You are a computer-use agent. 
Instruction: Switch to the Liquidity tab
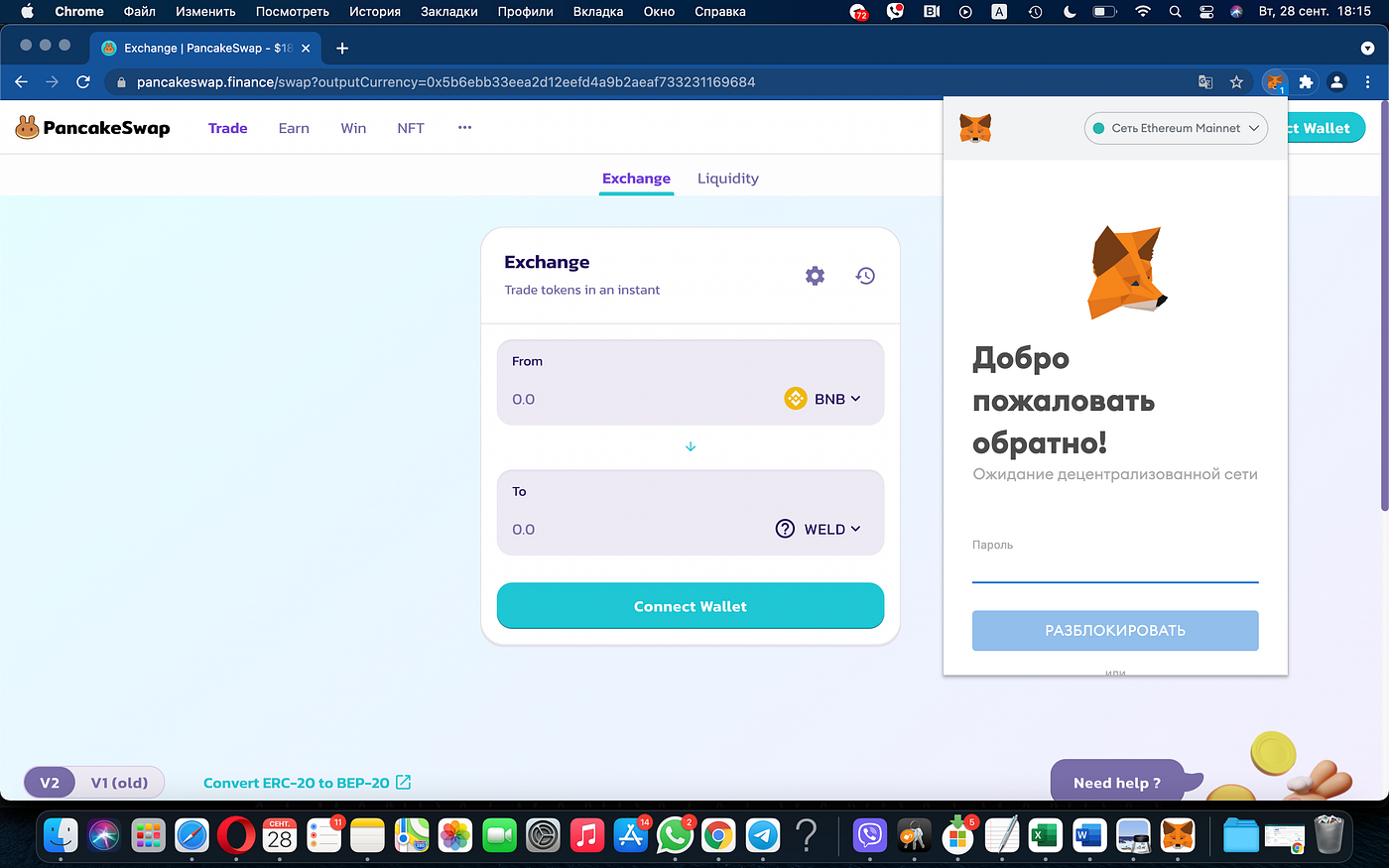(x=728, y=179)
